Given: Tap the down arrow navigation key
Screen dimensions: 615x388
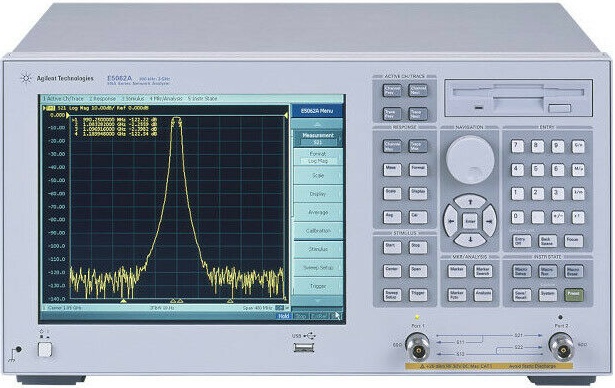Looking at the screenshot, I should click(470, 239).
